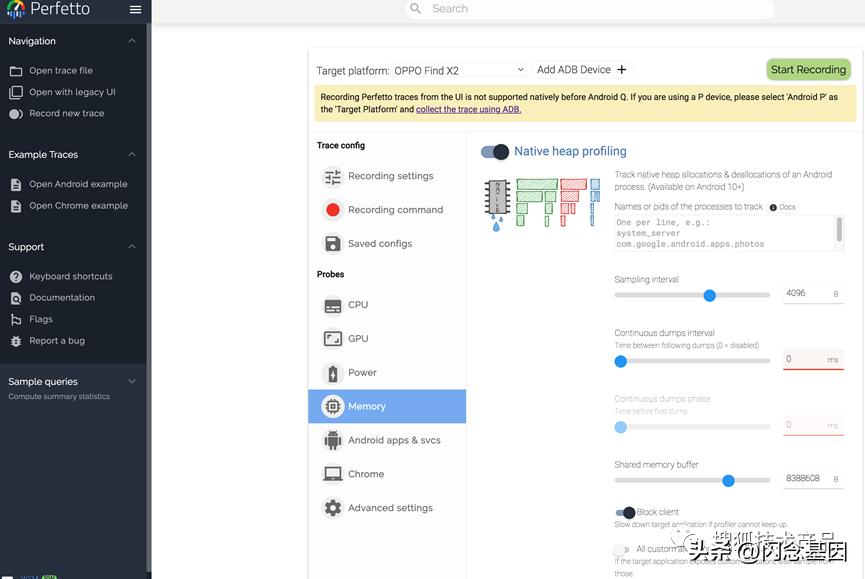Toggle the All custom allocators switch
The height and width of the screenshot is (579, 865).
pos(622,550)
